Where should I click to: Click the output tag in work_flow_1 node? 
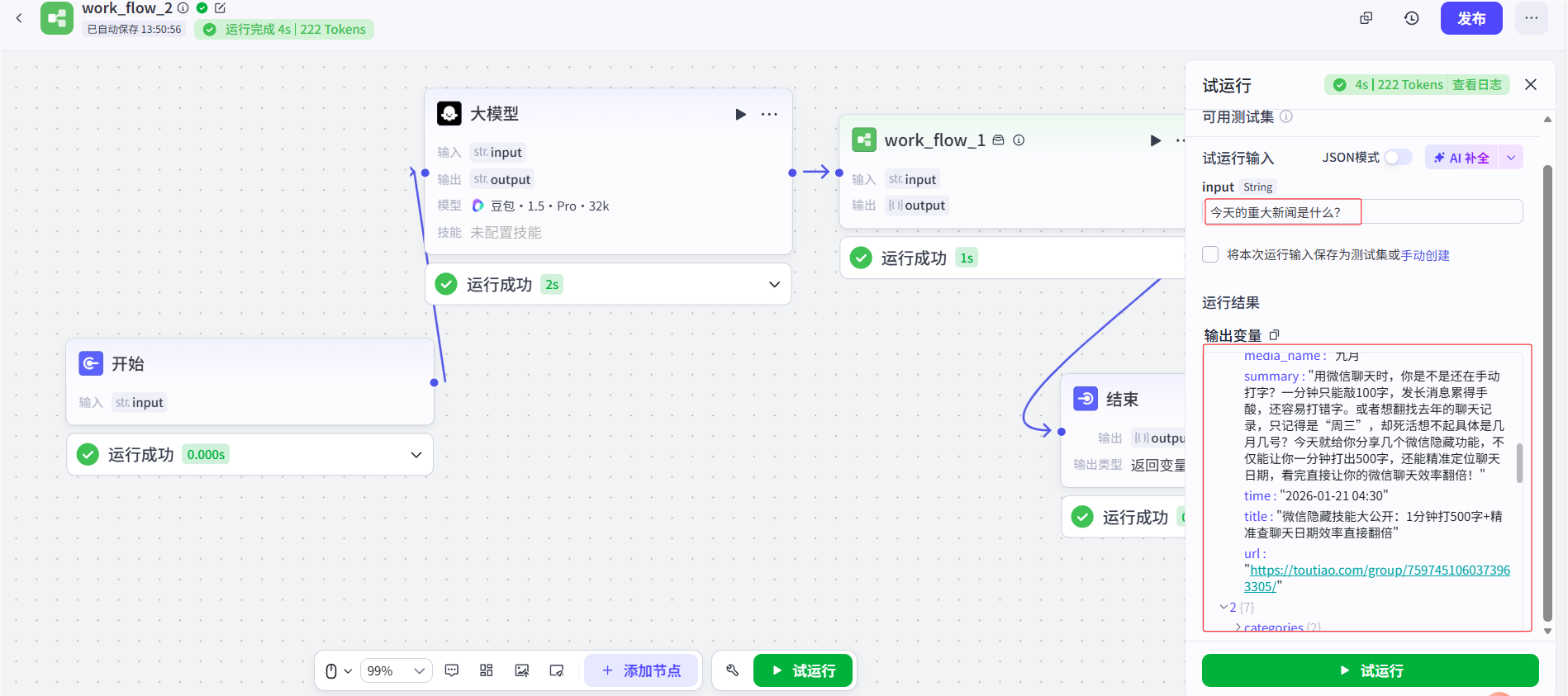(917, 205)
